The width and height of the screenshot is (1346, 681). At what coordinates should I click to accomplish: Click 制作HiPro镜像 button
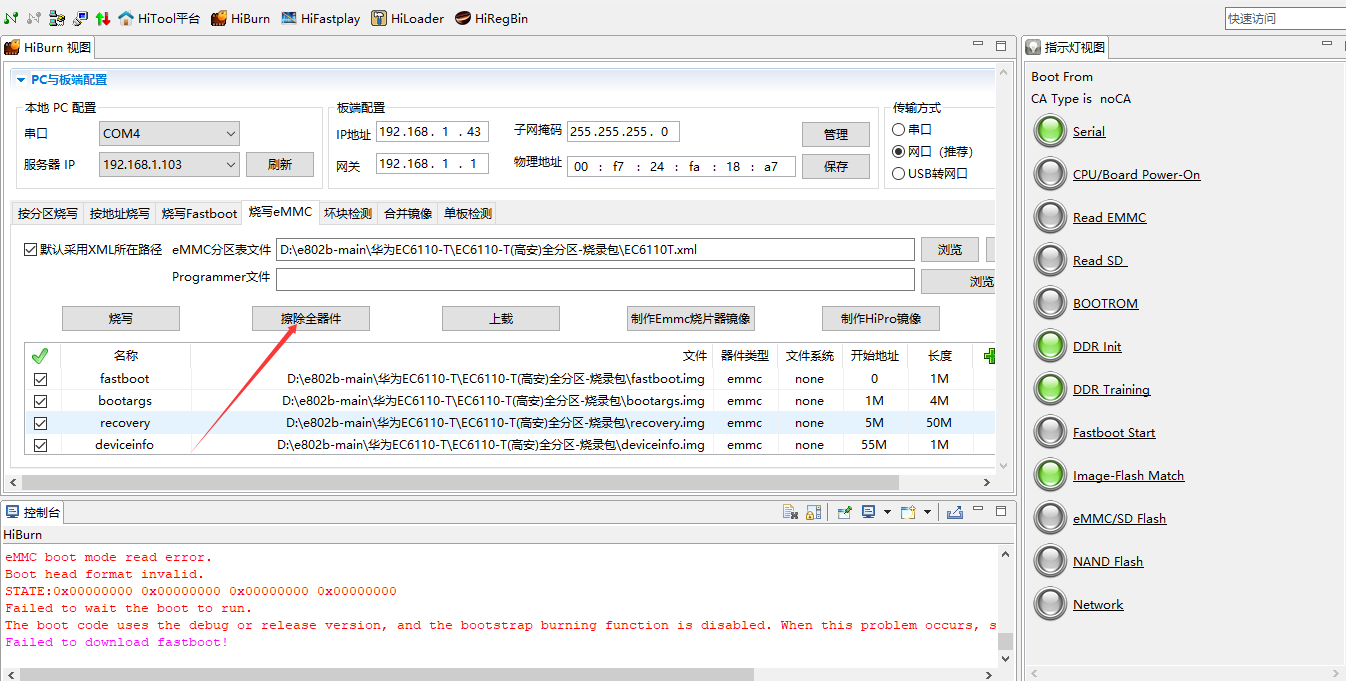[881, 318]
